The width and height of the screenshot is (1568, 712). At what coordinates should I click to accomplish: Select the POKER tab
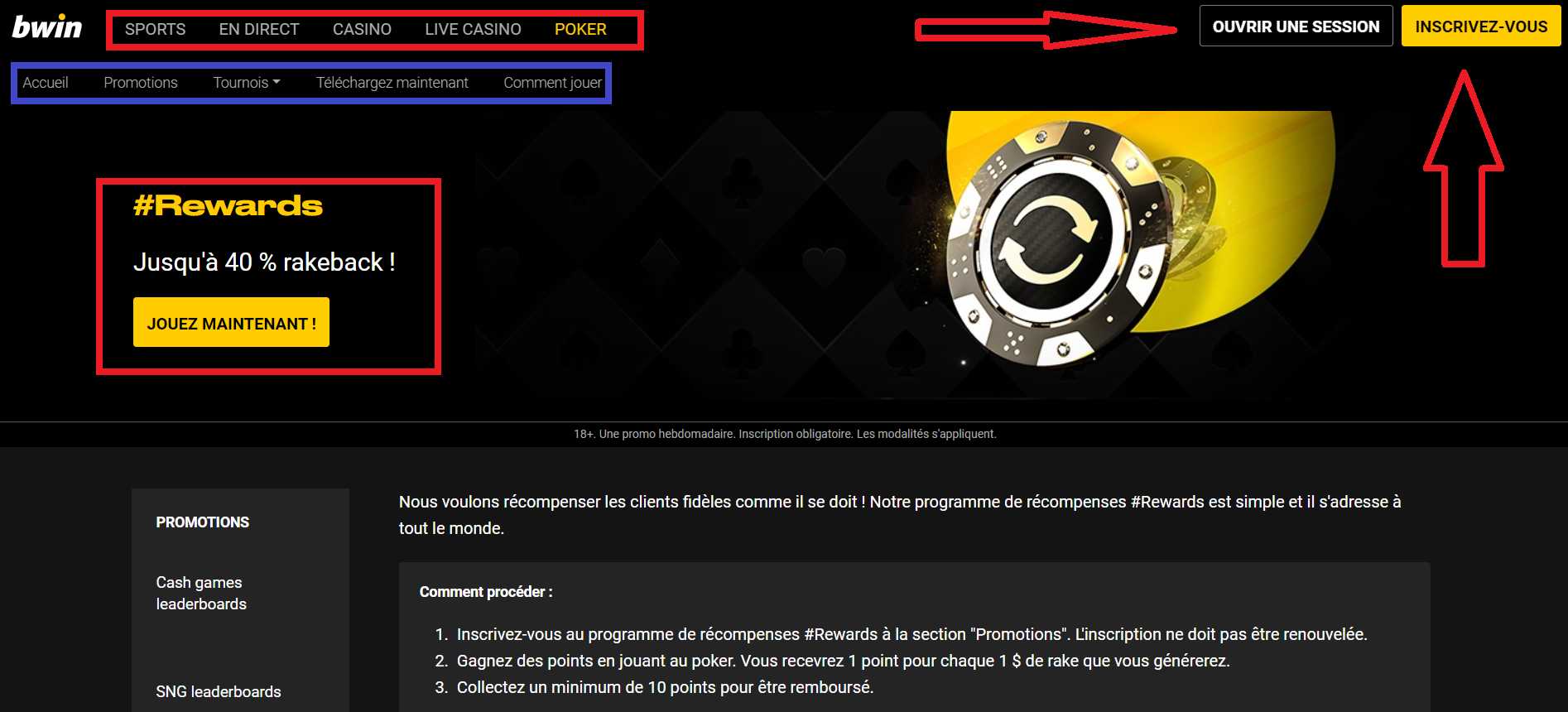[580, 29]
